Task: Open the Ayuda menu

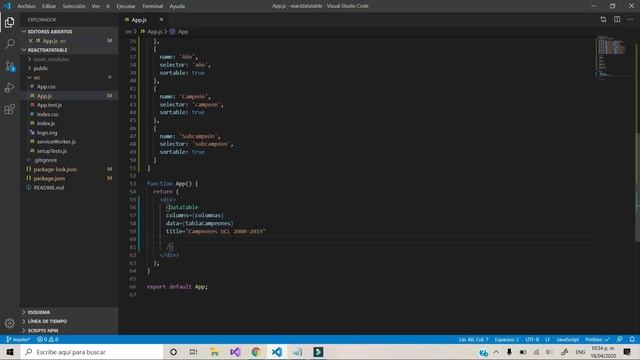Action: pyautogui.click(x=177, y=6)
